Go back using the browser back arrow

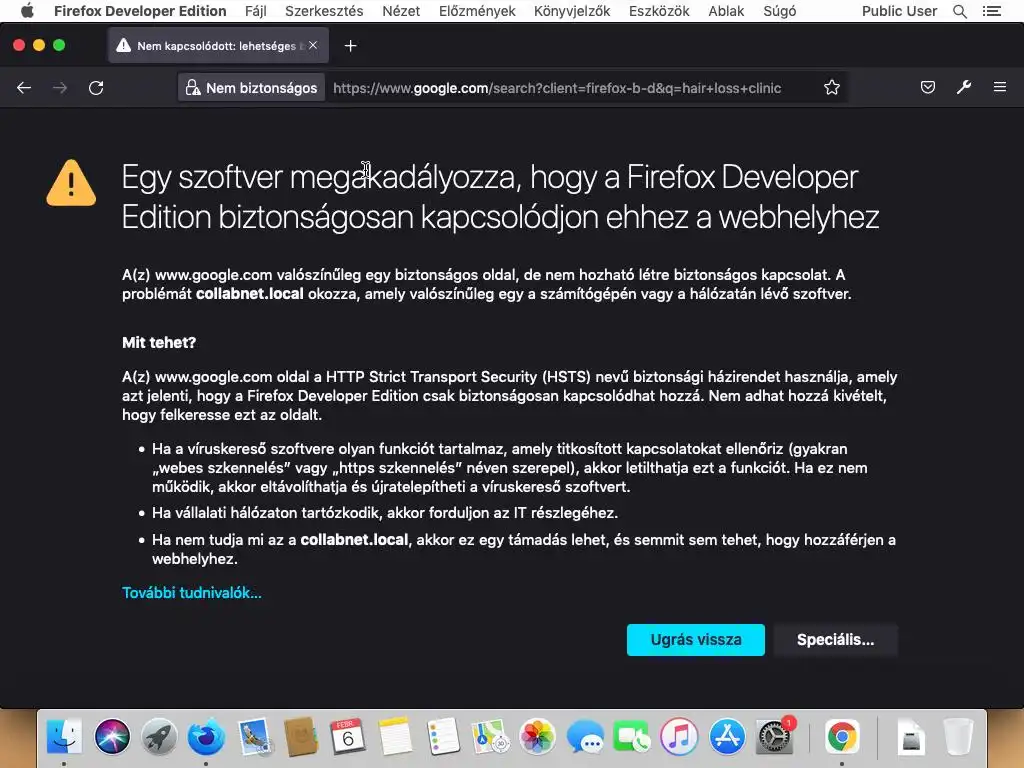(24, 88)
